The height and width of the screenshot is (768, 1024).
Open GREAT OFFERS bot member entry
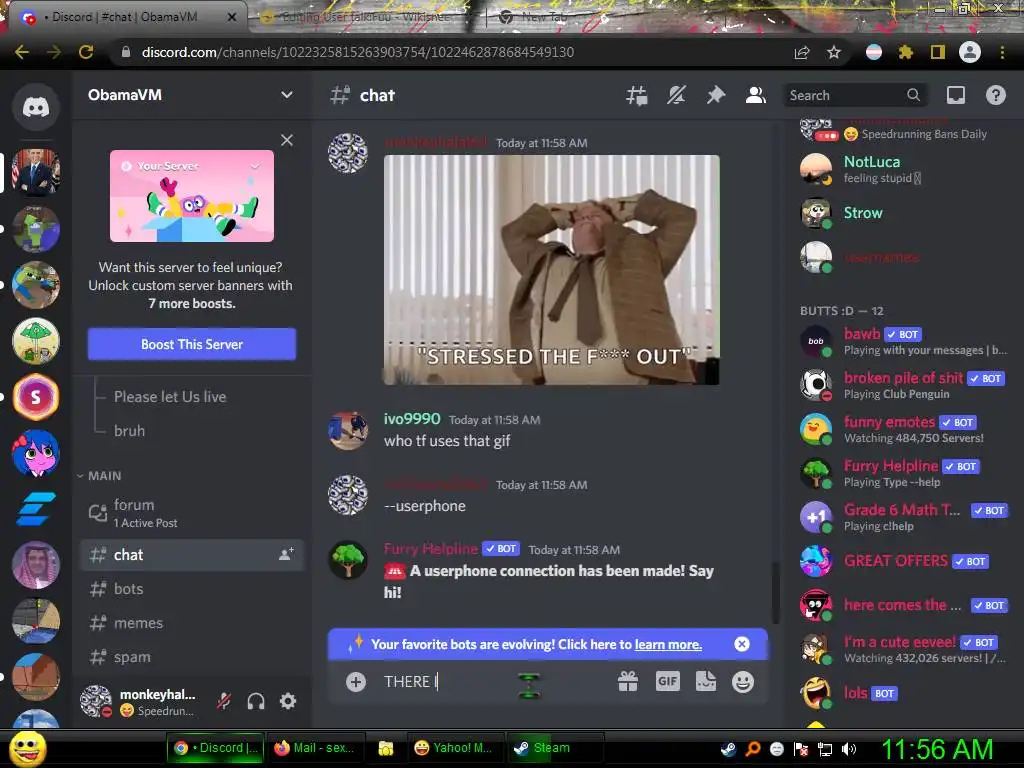point(904,561)
